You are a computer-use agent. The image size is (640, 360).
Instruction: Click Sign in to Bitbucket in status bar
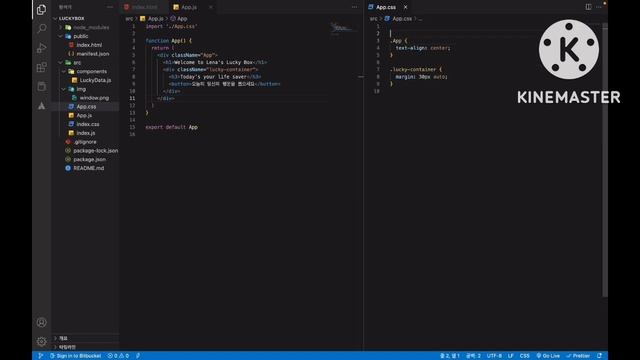[x=76, y=356]
